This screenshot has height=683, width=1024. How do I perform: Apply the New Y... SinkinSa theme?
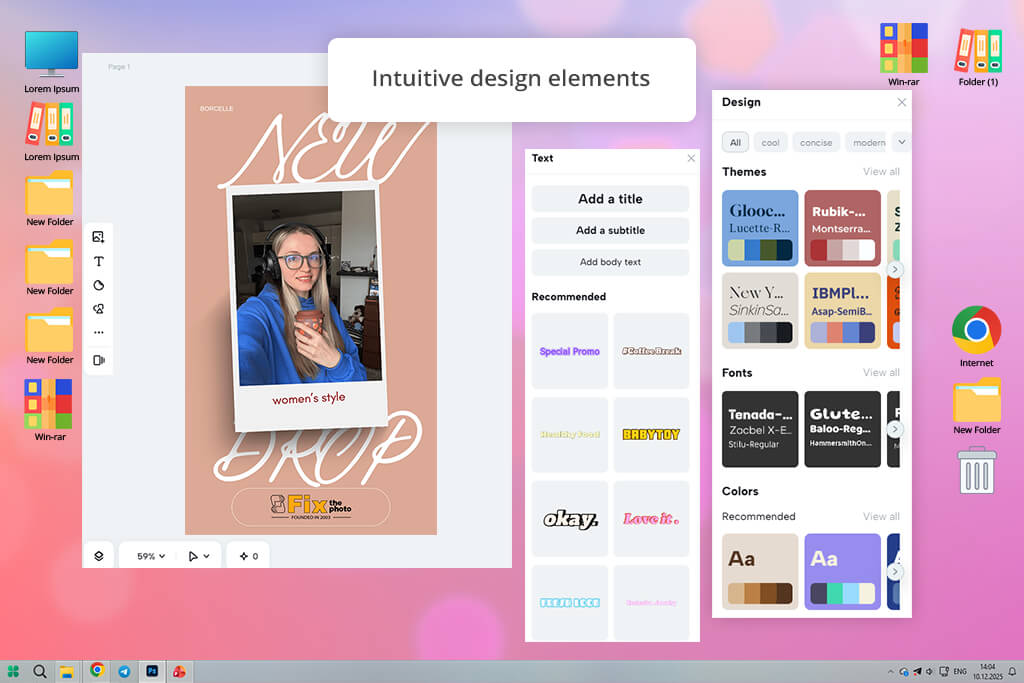[760, 311]
